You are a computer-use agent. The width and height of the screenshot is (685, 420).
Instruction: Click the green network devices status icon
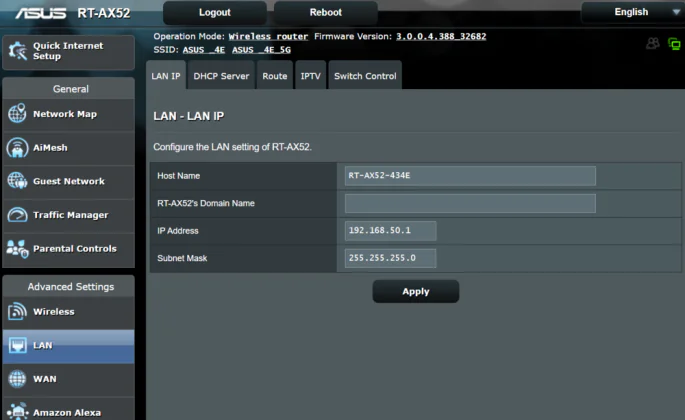click(674, 44)
